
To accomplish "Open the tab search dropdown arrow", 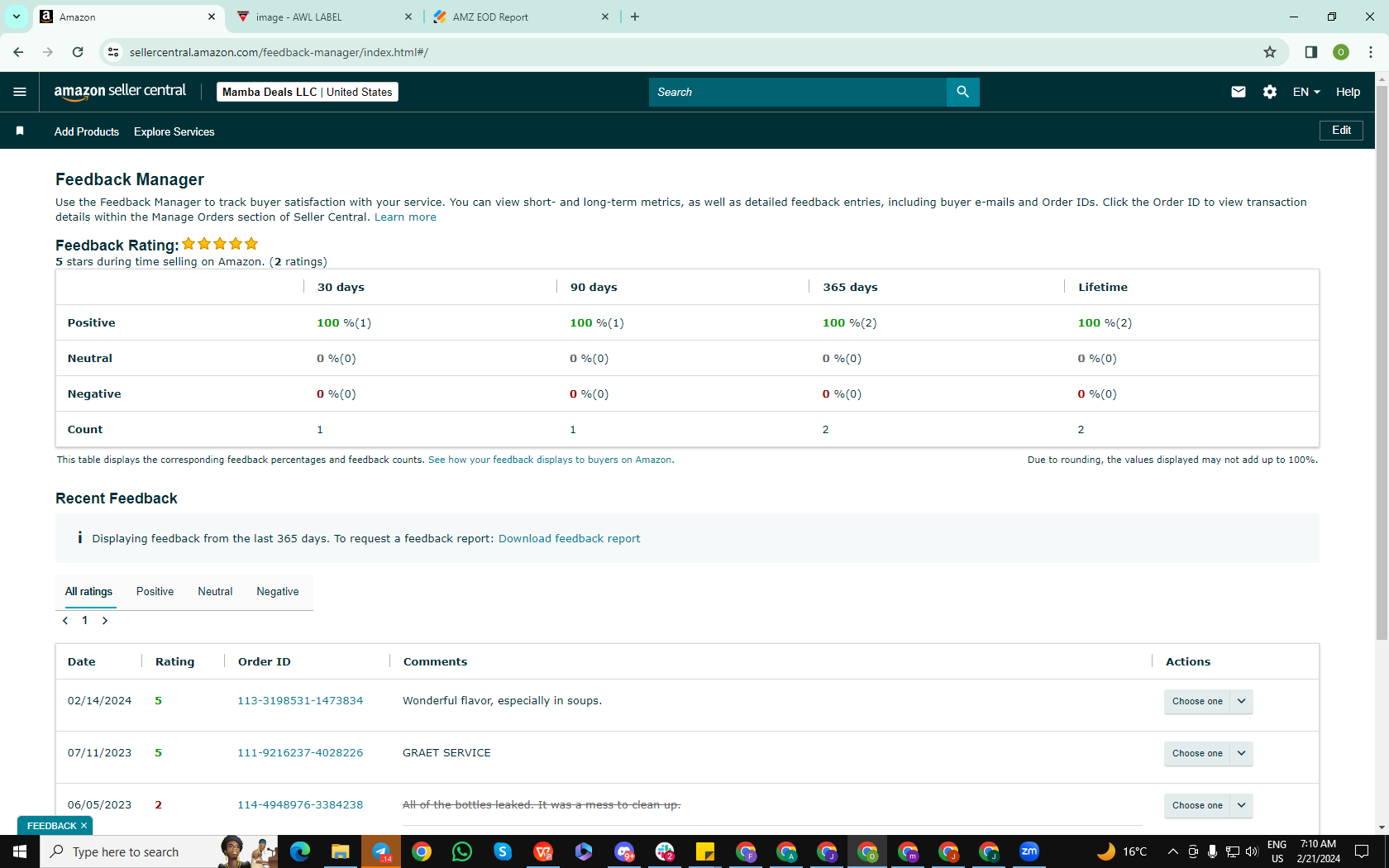I will pos(16,17).
